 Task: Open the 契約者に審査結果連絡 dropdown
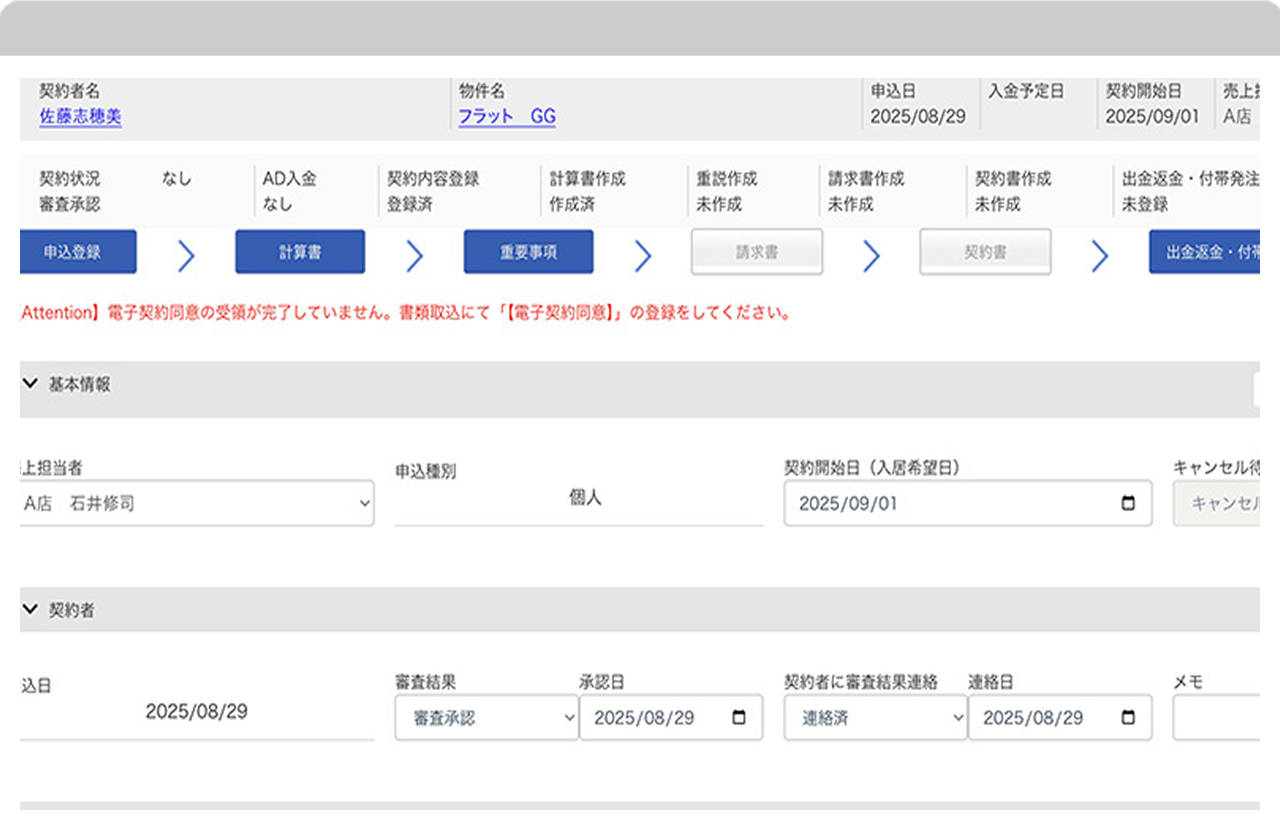point(875,718)
